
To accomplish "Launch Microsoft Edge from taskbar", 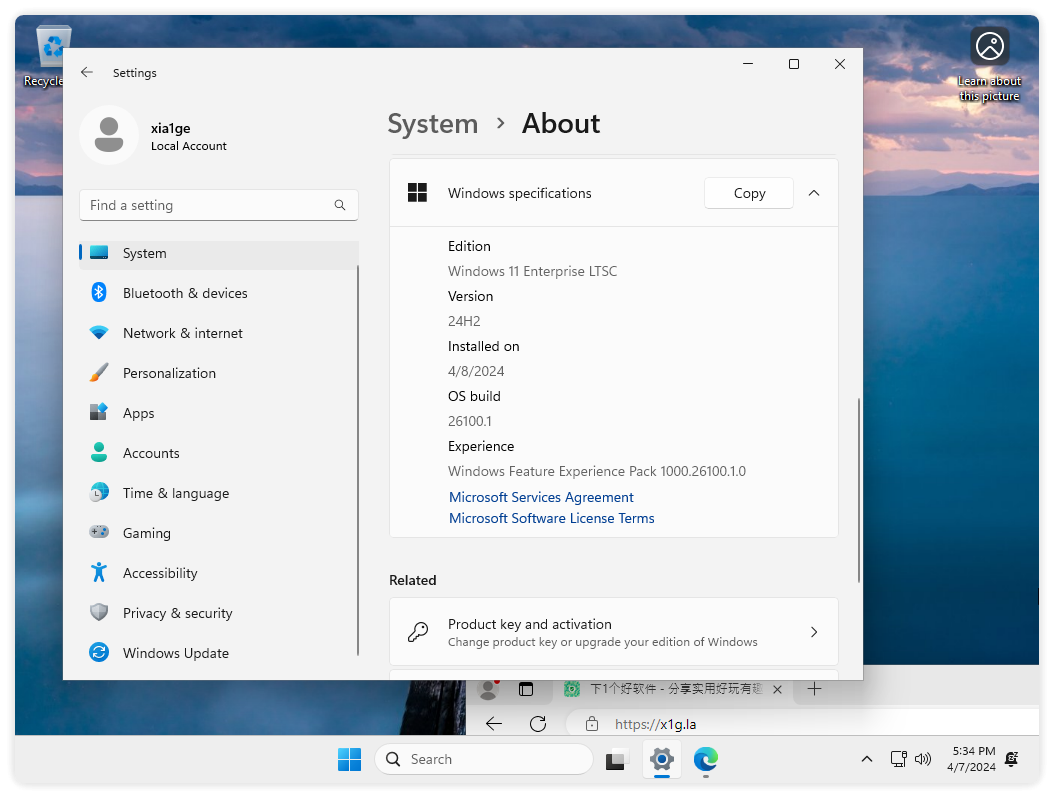I will (x=706, y=759).
